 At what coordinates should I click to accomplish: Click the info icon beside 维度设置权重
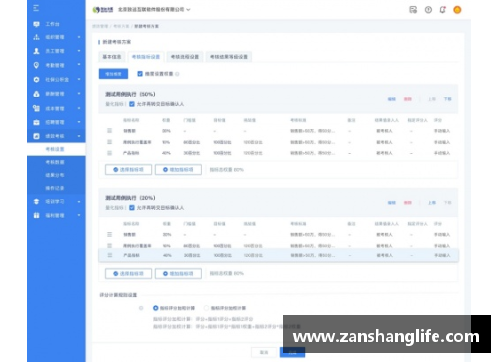click(x=177, y=74)
